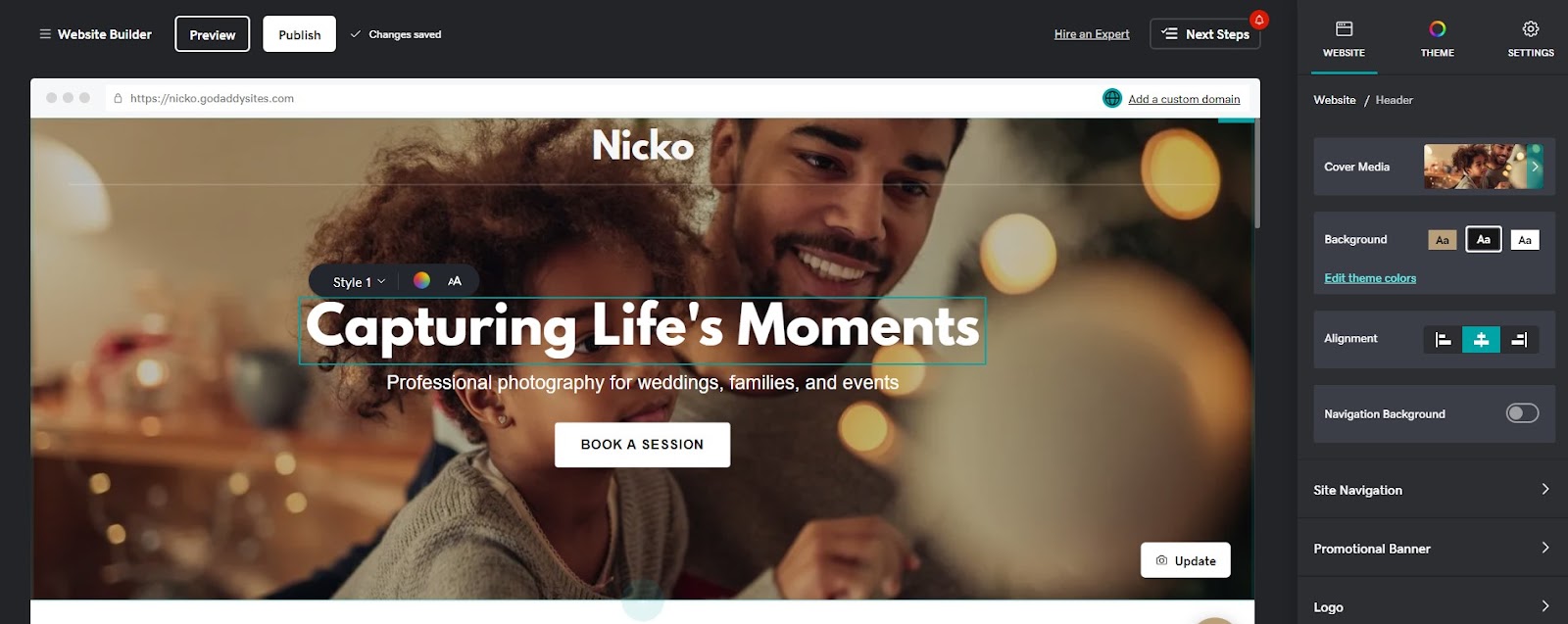Toggle the Navigation Background switch
1568x624 pixels.
point(1522,413)
